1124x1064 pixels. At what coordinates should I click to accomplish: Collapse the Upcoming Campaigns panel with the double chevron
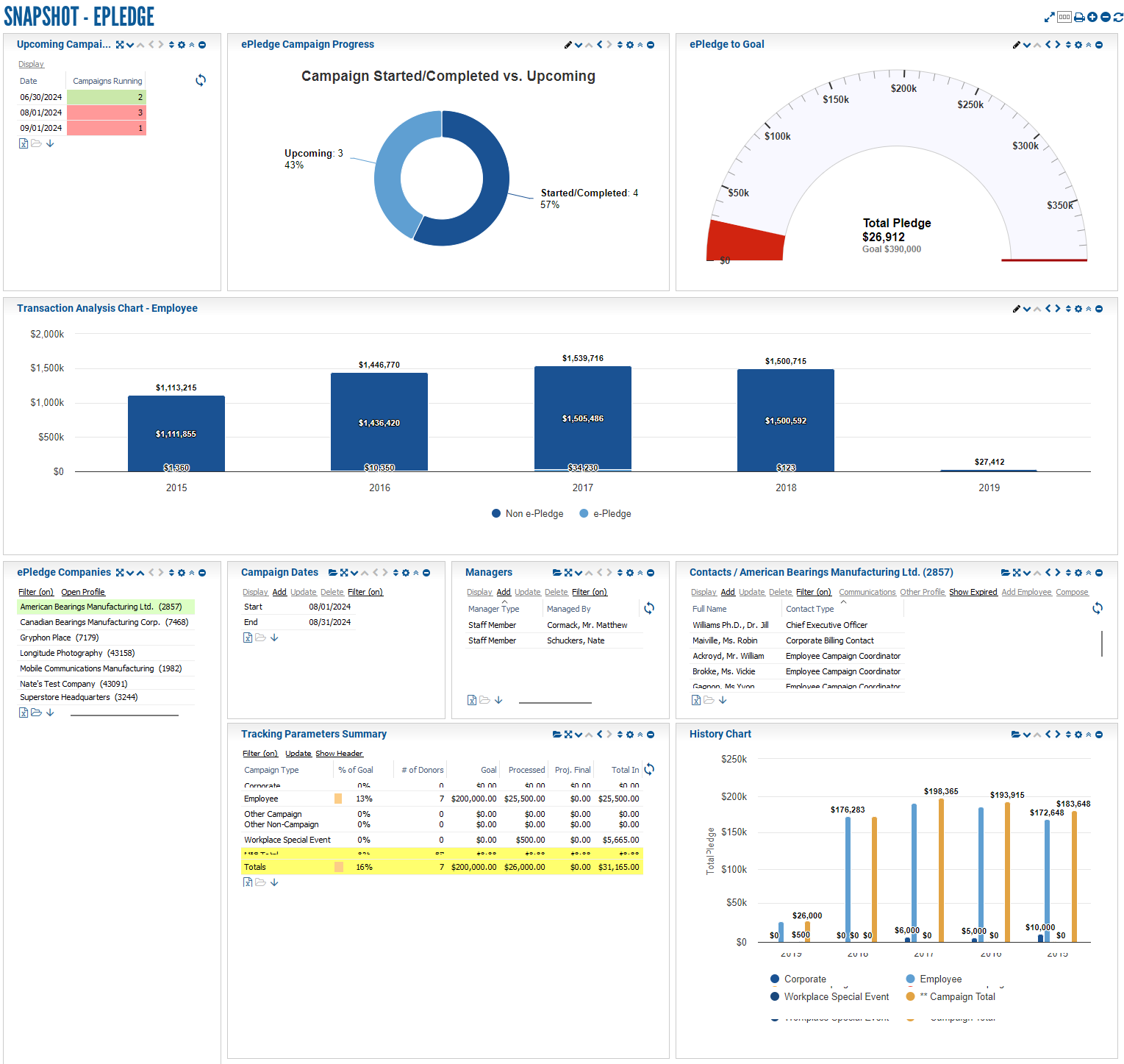click(192, 45)
